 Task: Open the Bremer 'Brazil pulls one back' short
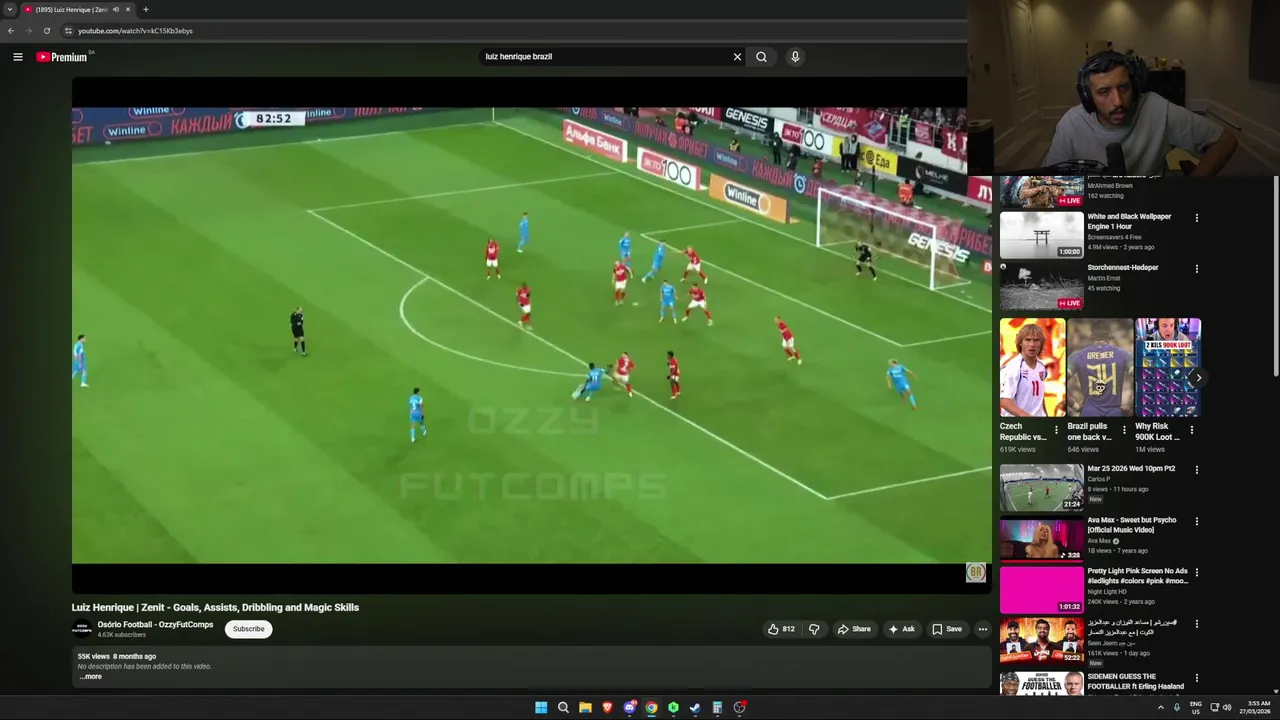(1100, 367)
